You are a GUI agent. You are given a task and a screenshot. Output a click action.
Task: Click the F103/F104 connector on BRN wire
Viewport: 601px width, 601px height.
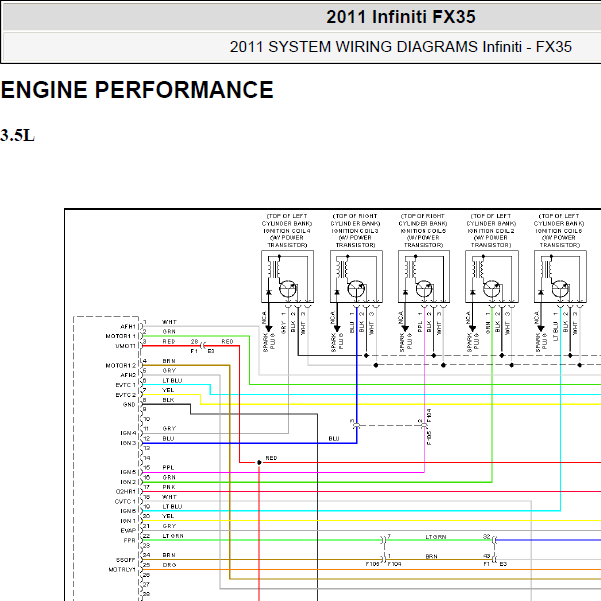coord(384,559)
